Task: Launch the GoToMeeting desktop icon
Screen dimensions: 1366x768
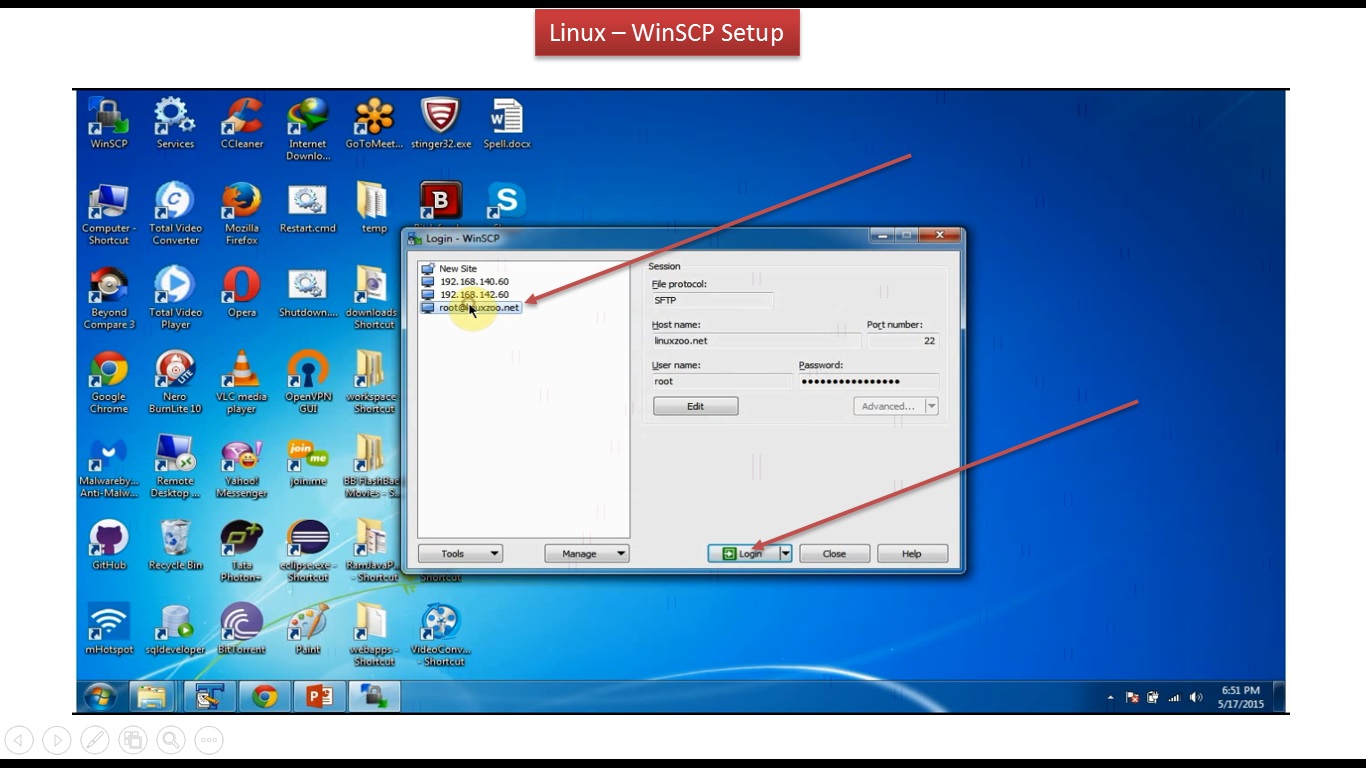Action: click(374, 123)
